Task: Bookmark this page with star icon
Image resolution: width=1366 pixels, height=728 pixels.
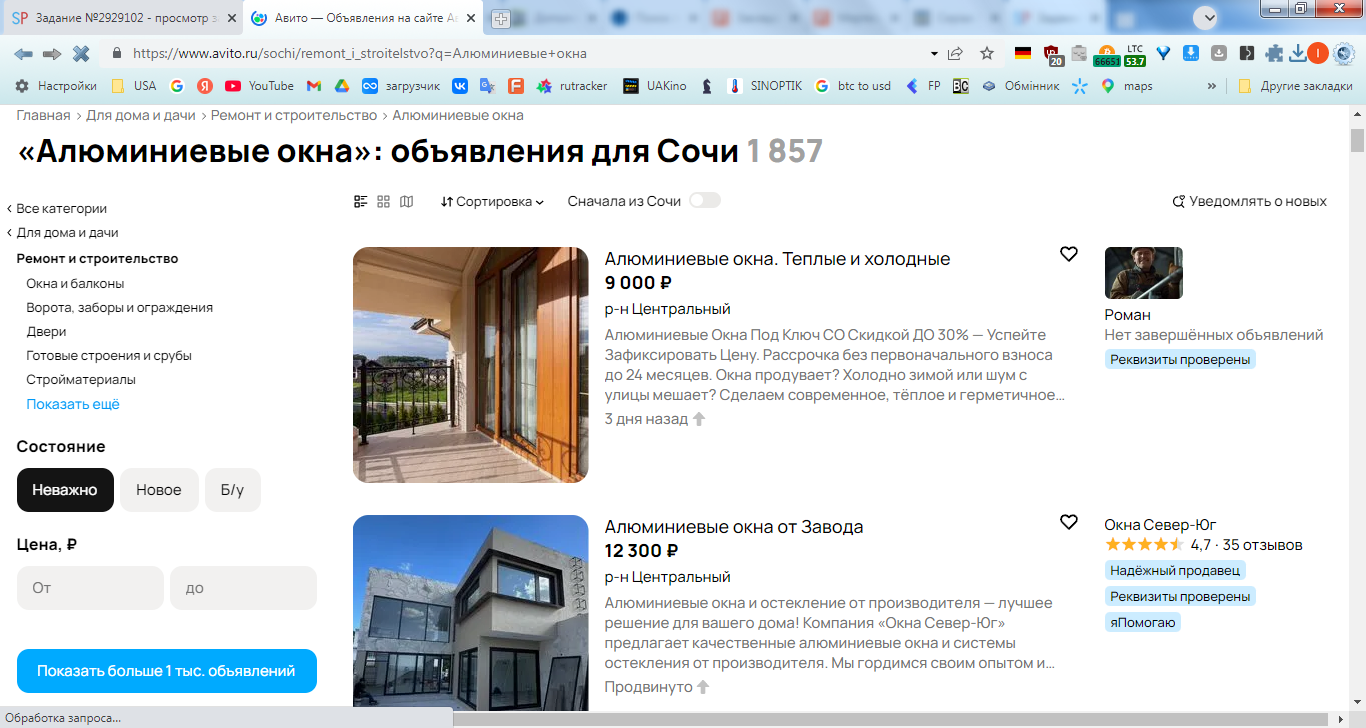Action: pos(987,53)
